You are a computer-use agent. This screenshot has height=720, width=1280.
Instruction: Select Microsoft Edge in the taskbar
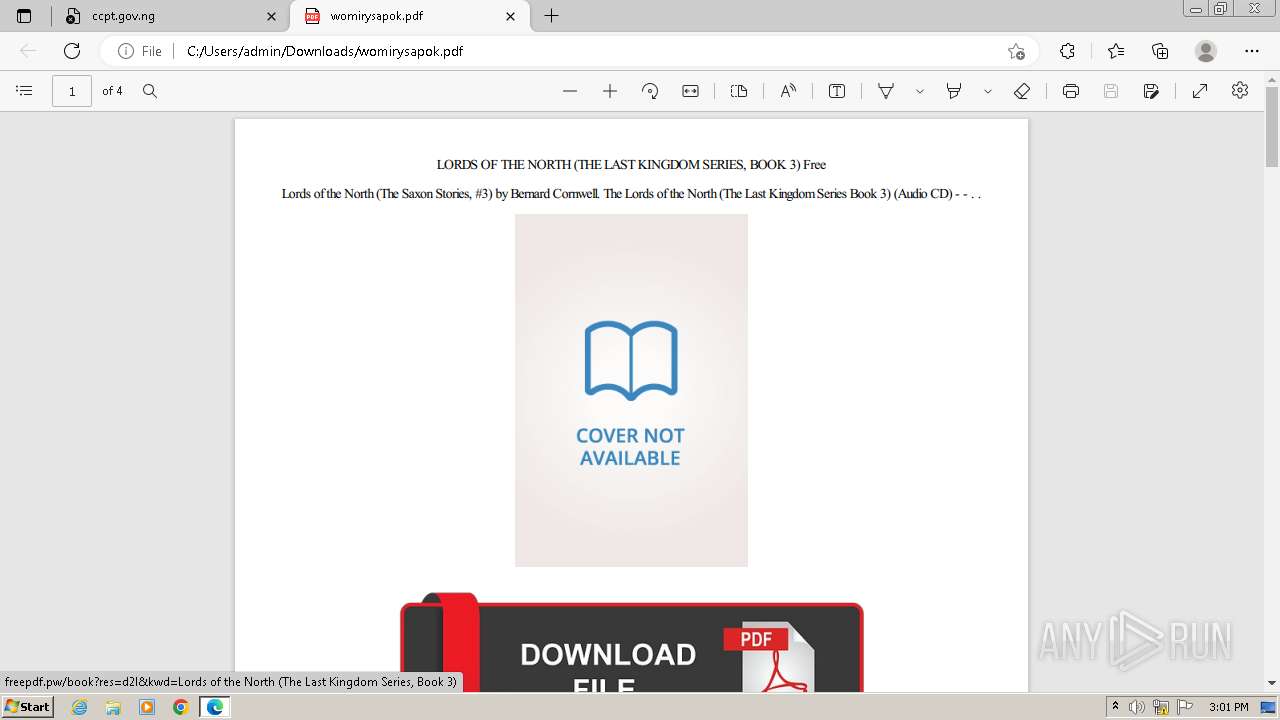point(214,707)
